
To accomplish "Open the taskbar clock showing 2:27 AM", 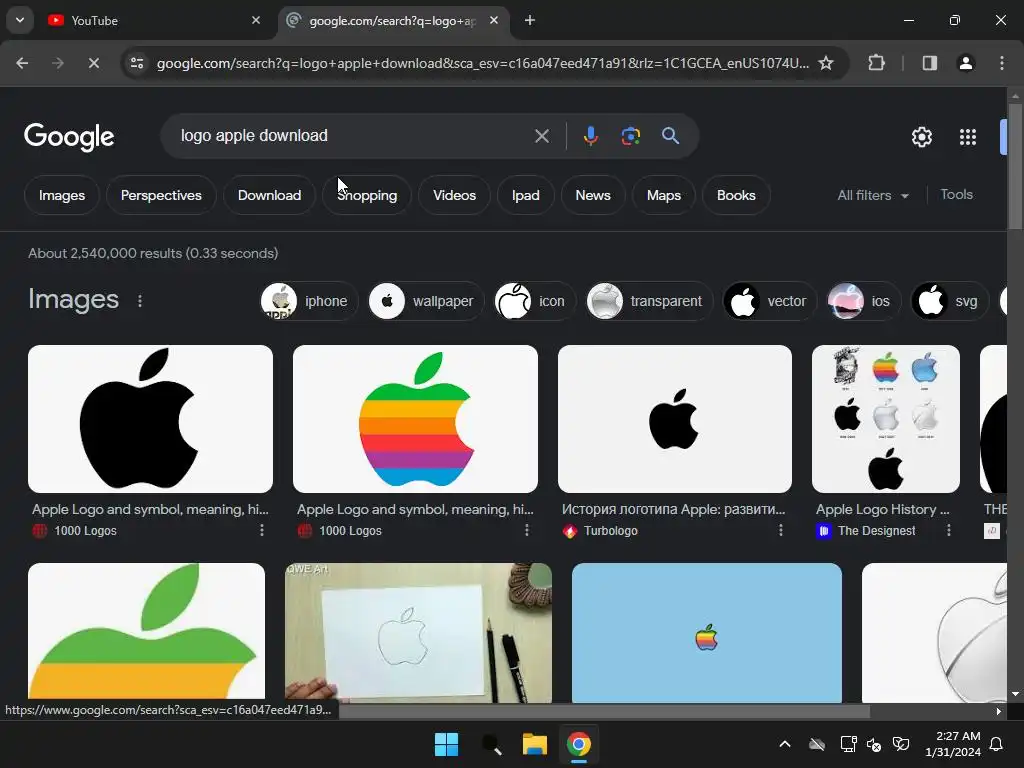I will point(953,744).
